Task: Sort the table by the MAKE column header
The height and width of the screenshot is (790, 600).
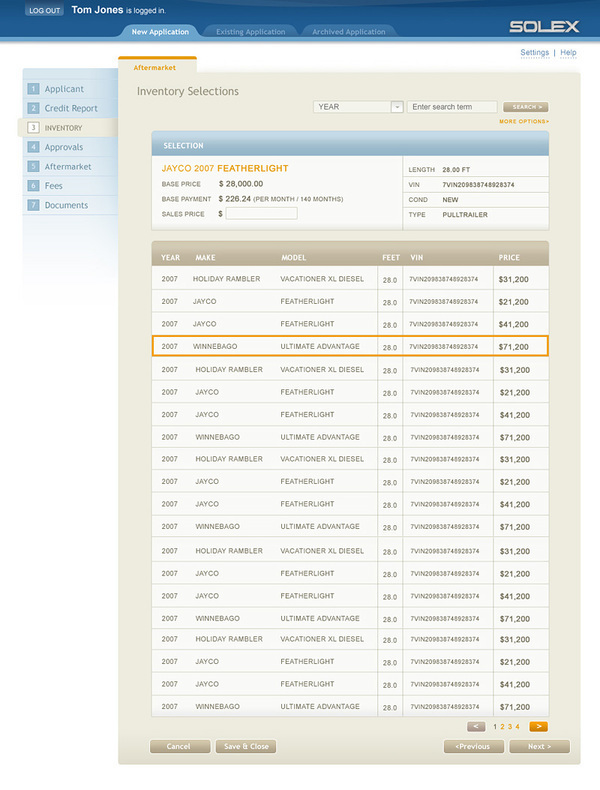Action: (x=205, y=257)
